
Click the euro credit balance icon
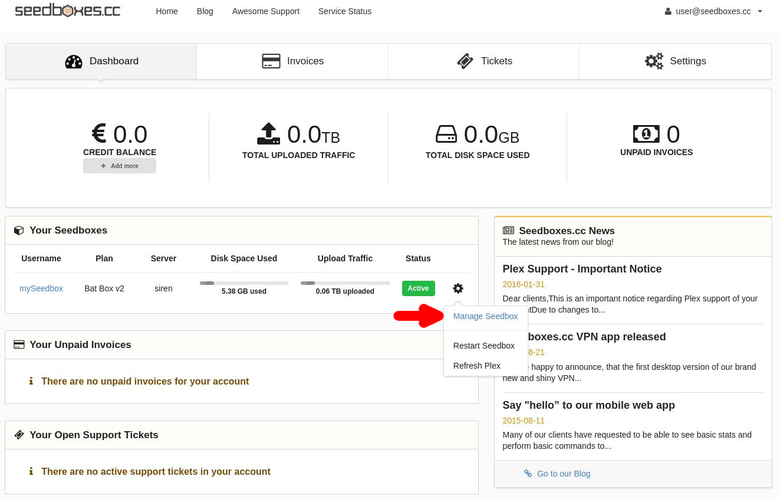(98, 134)
